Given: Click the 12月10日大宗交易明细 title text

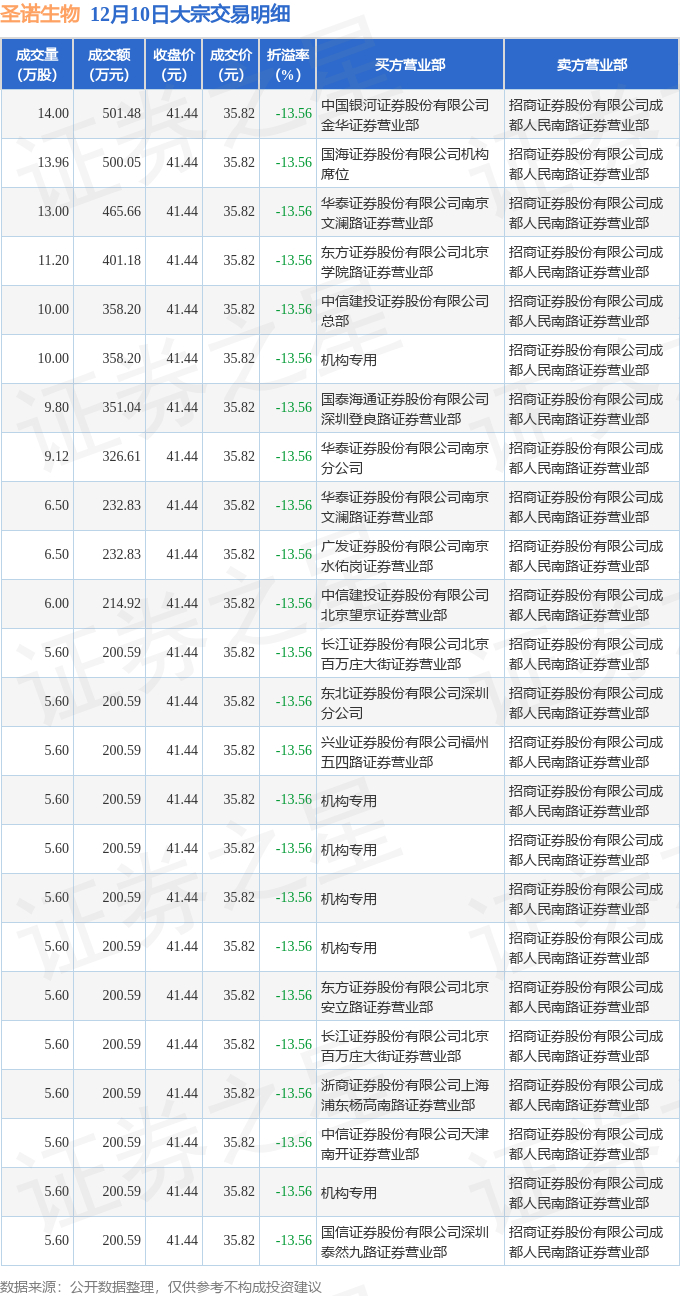Looking at the screenshot, I should tap(190, 14).
